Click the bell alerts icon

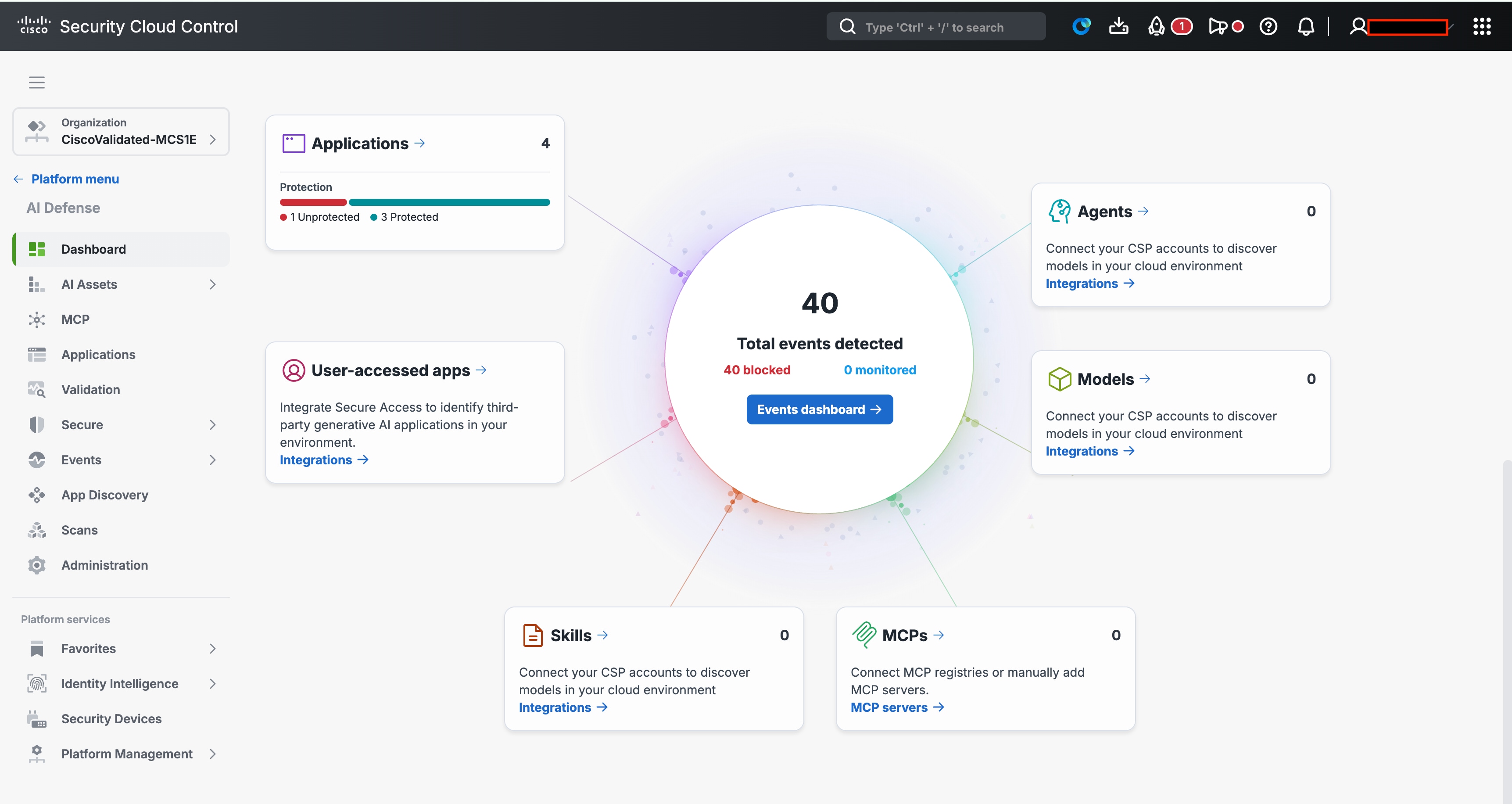coord(1306,26)
